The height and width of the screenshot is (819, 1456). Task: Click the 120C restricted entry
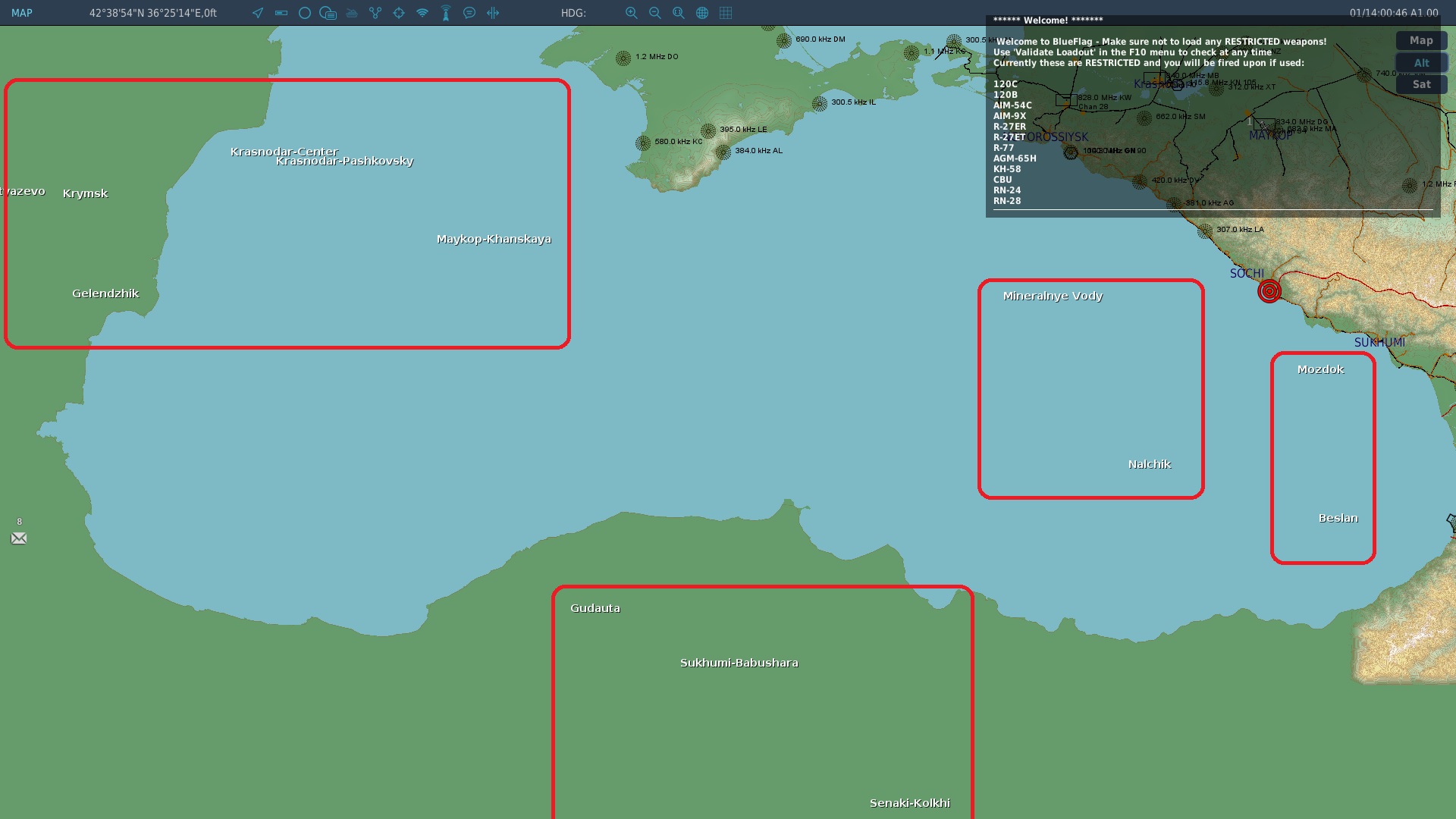[1006, 84]
